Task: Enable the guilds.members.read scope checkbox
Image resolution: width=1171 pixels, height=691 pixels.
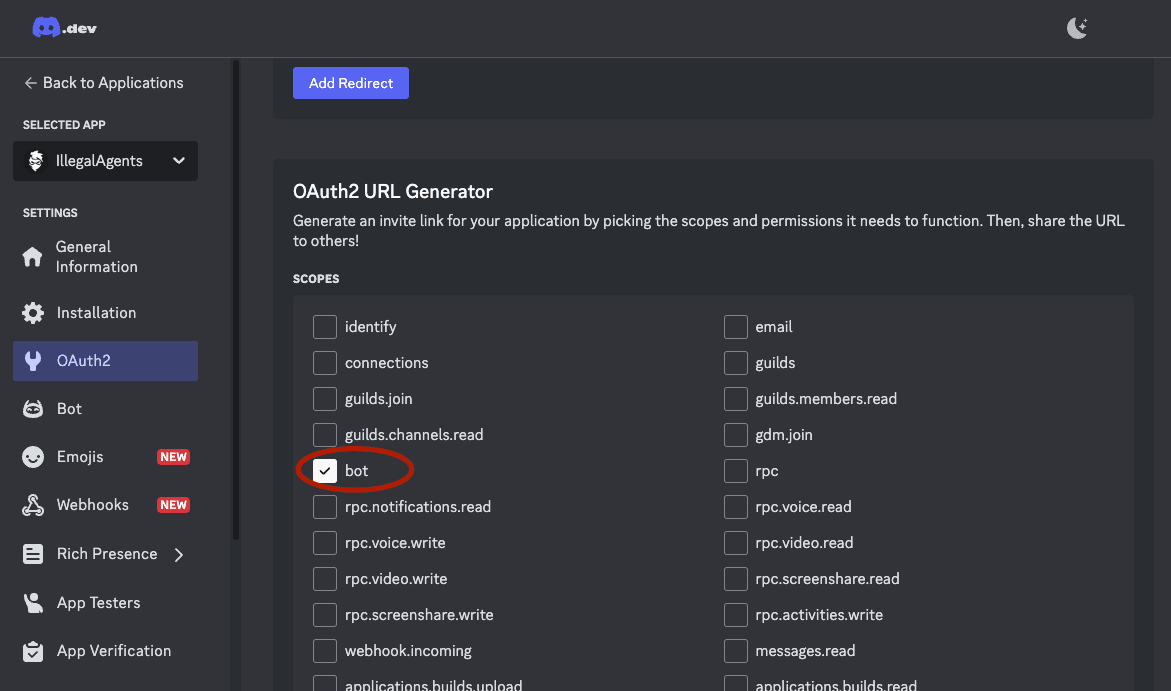Action: (736, 399)
